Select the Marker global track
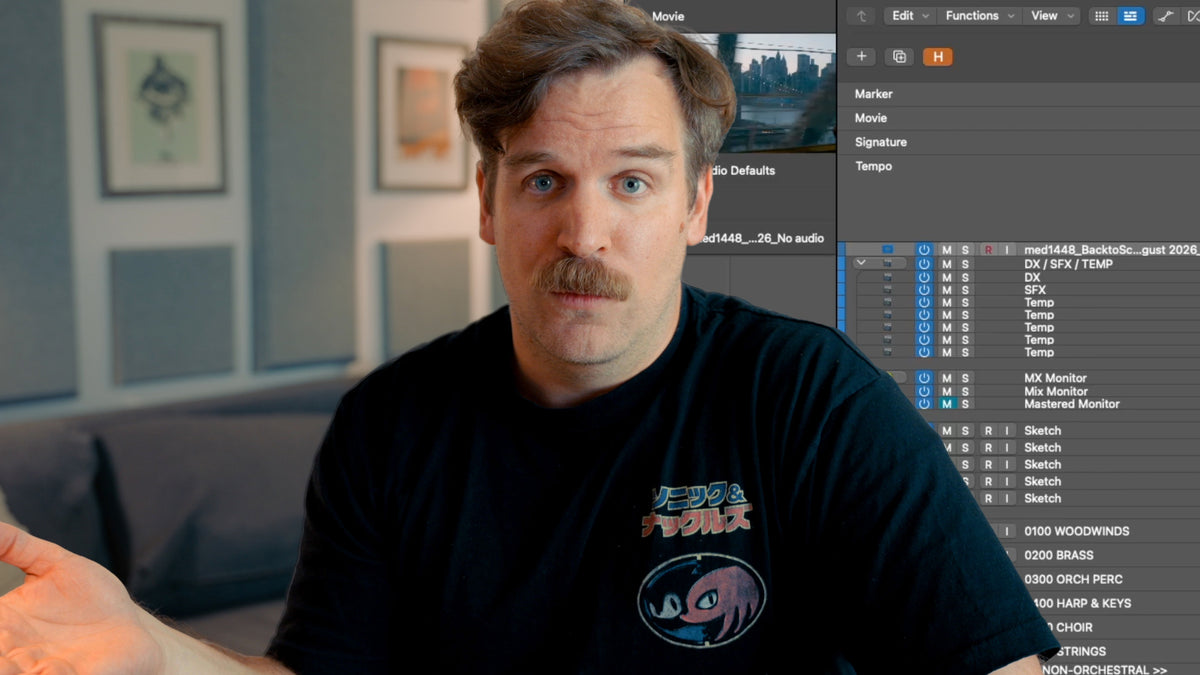 tap(874, 94)
